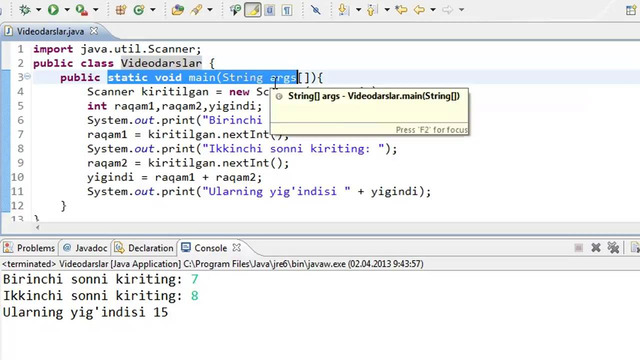Click the New Java Package icon
Screen dimensions: 640x360
[121, 9]
